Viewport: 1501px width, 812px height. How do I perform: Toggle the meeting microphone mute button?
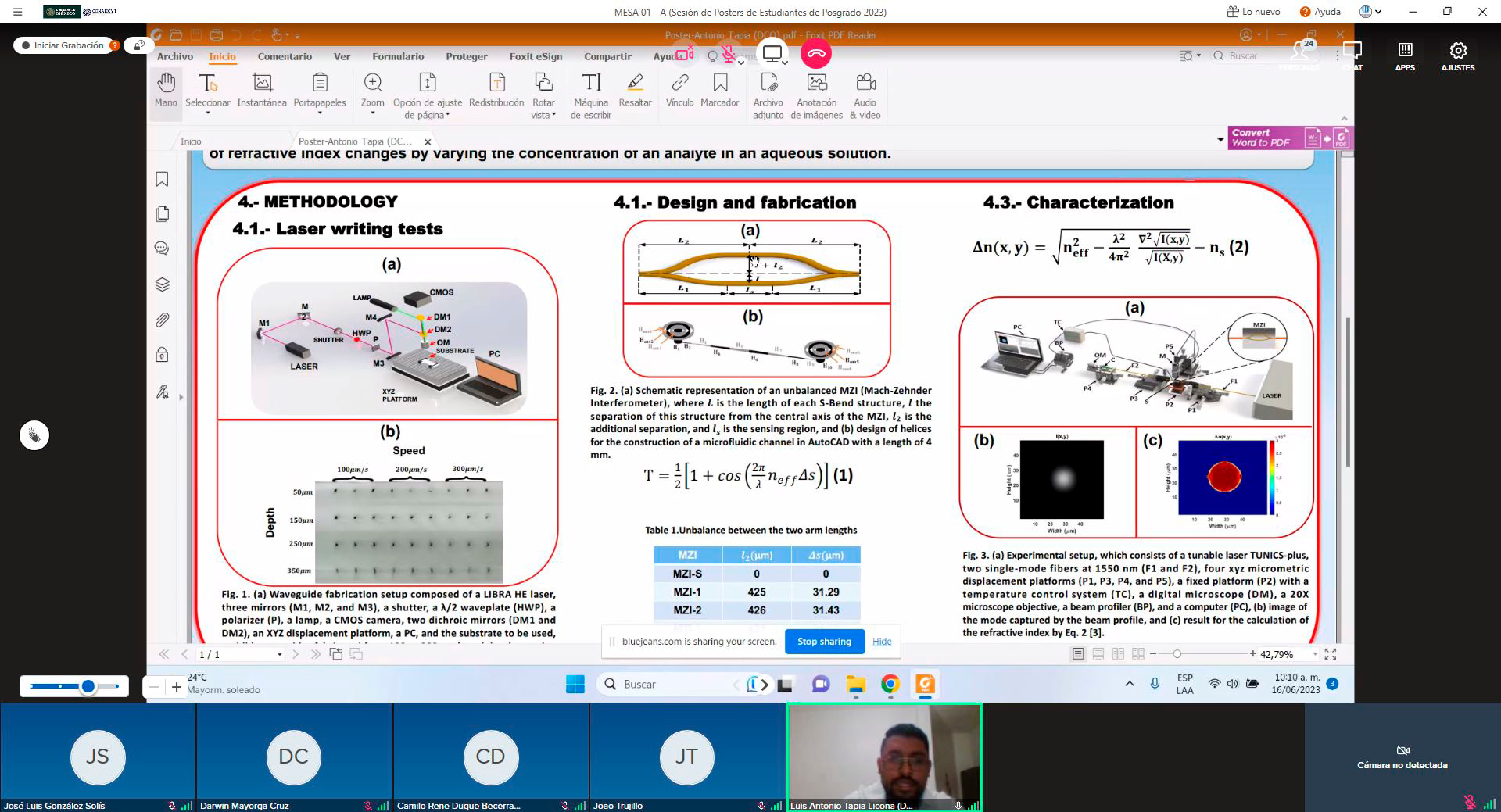pyautogui.click(x=729, y=54)
